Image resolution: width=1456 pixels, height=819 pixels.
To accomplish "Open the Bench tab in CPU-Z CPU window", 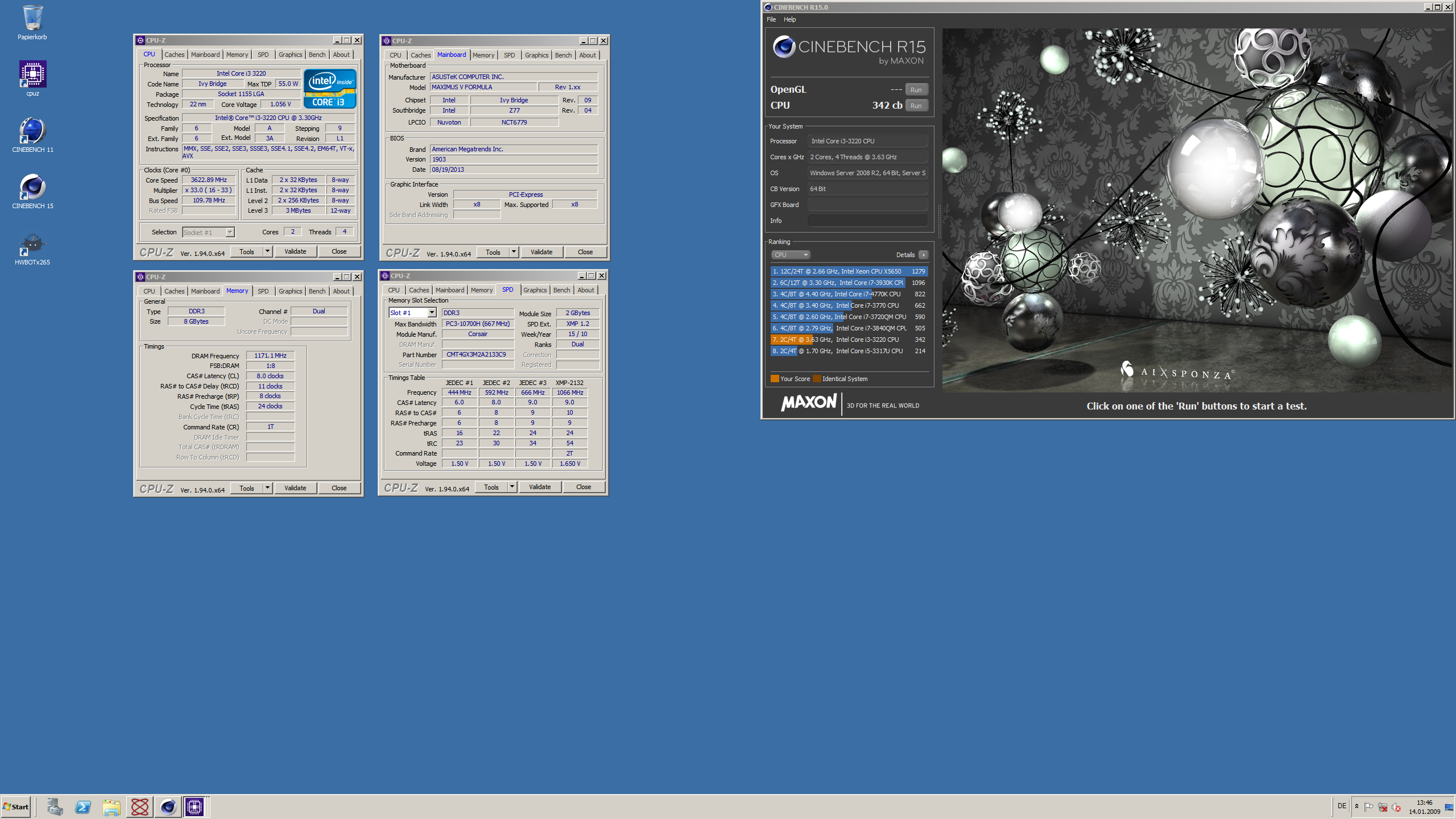I will (317, 55).
